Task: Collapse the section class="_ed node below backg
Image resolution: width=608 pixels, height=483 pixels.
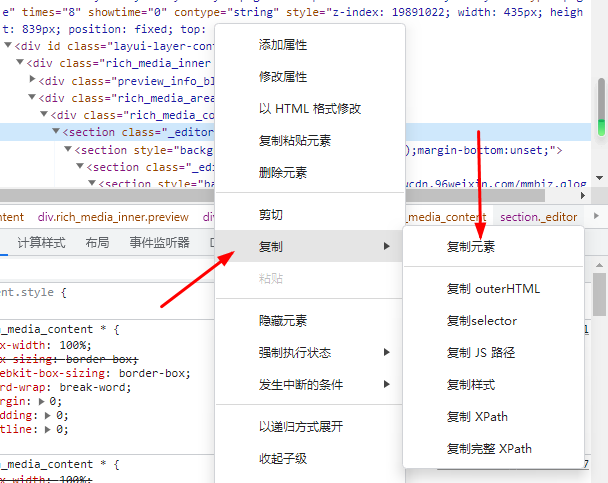Action: coord(80,166)
